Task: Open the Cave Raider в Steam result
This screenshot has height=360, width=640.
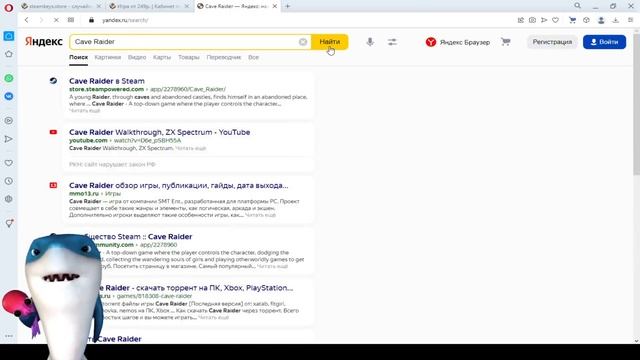Action: pos(107,81)
